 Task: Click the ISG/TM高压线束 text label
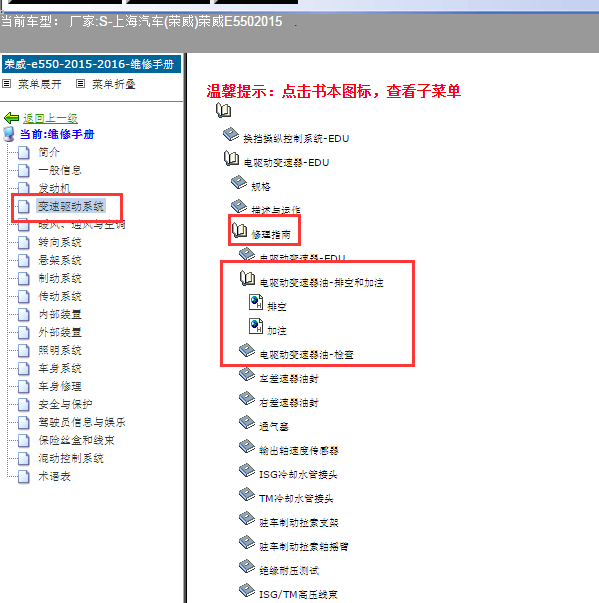tap(298, 595)
